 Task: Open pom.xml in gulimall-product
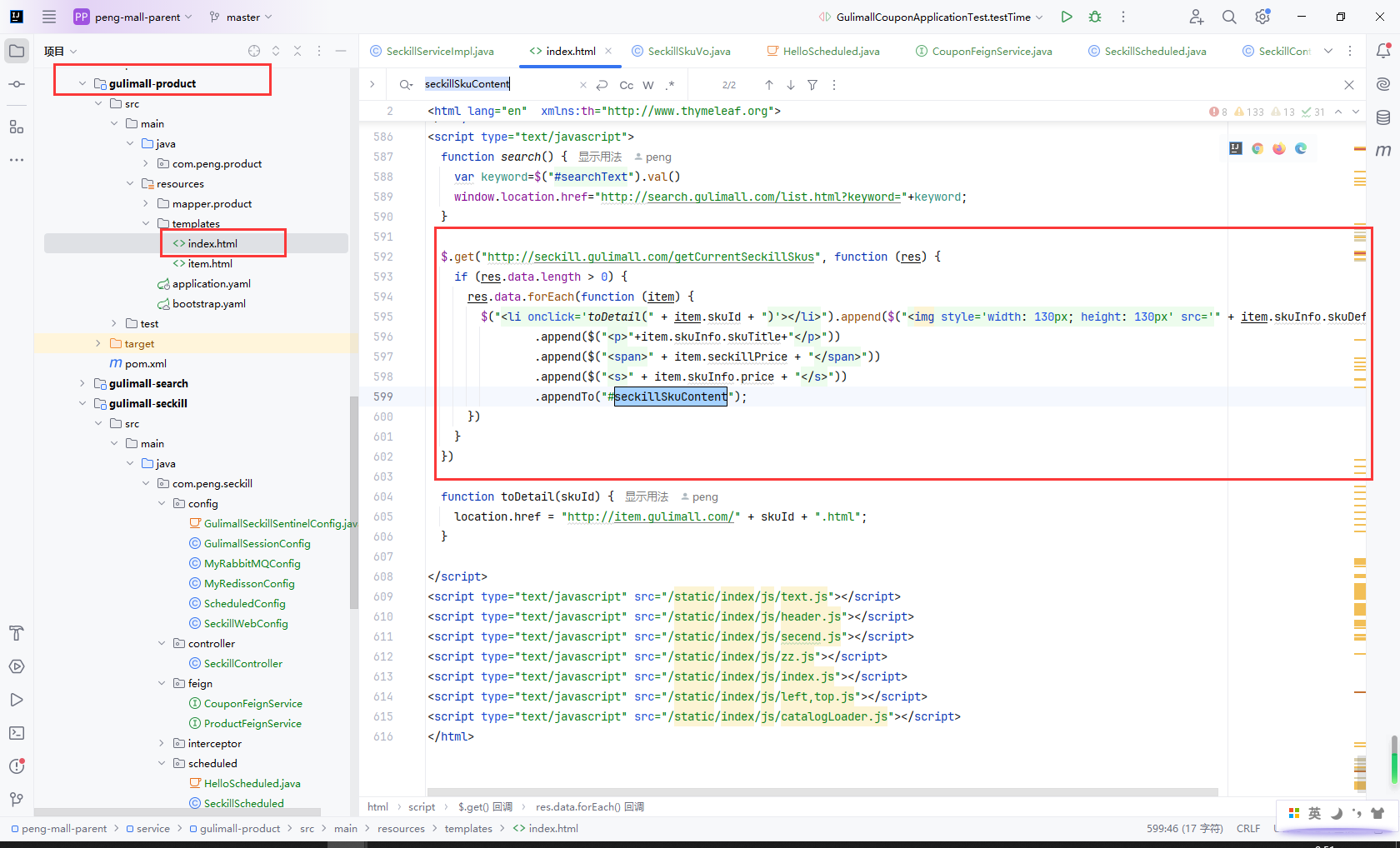146,363
